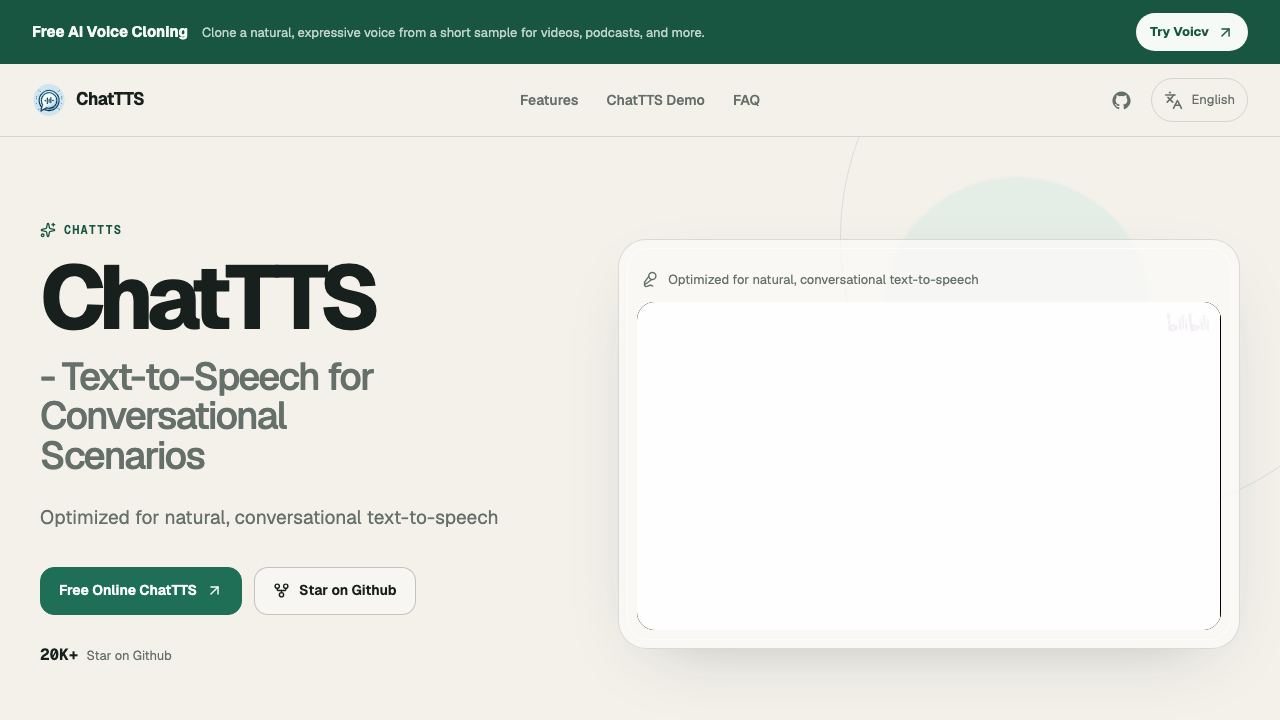The height and width of the screenshot is (720, 1280).
Task: Click the small CHATTTS label above the headline
Action: (93, 230)
